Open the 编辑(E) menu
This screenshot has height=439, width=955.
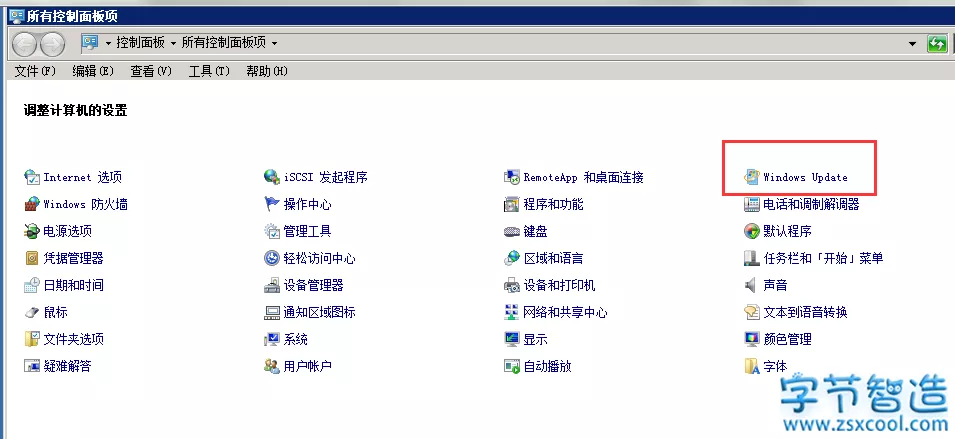point(93,71)
